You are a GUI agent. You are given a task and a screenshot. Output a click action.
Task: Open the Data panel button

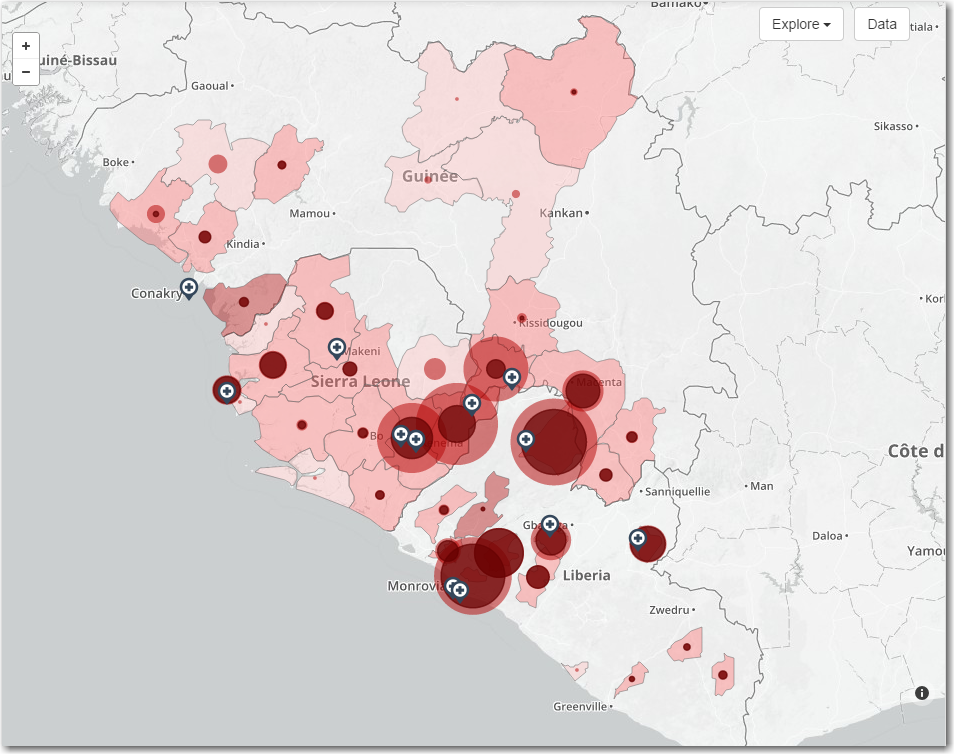tap(881, 24)
